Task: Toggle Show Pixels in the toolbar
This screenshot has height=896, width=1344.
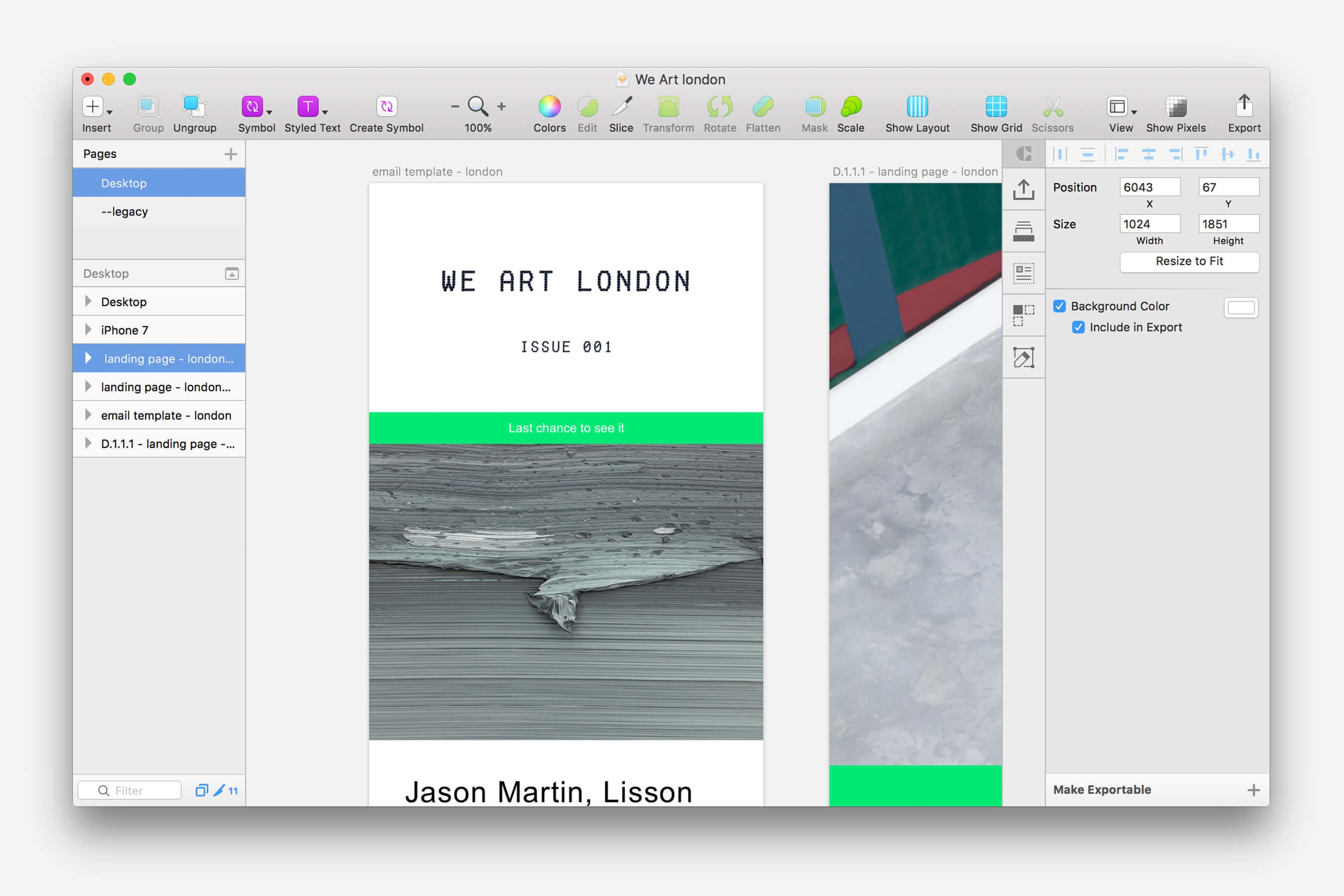Action: (x=1175, y=107)
